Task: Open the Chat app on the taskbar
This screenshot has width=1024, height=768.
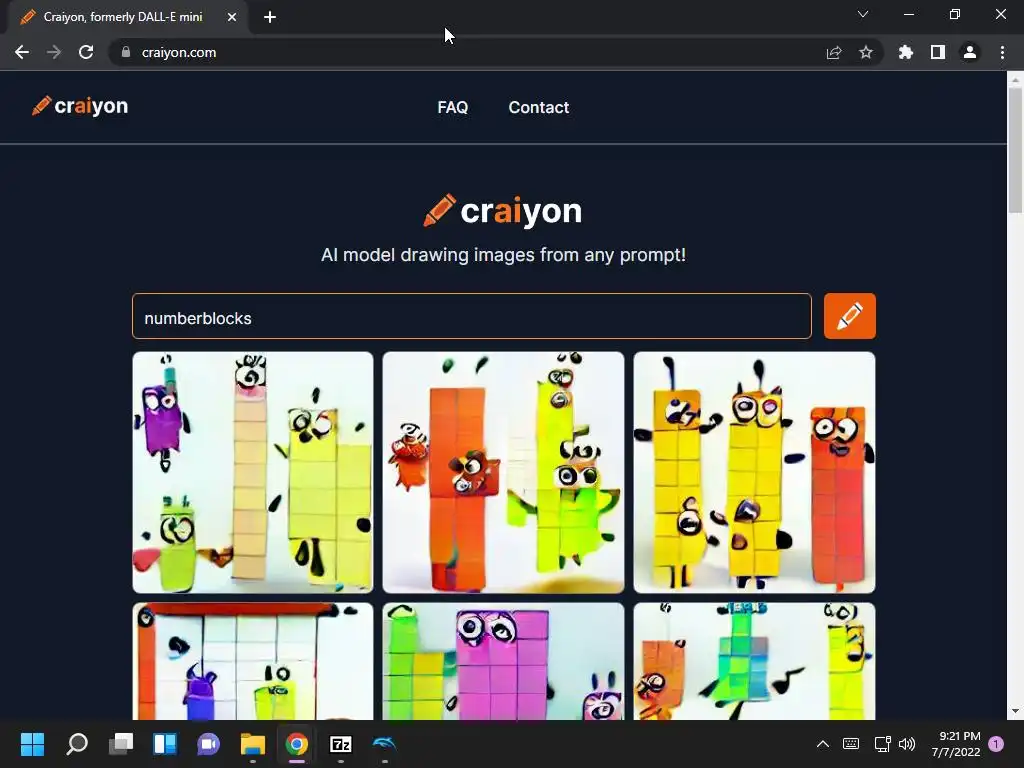Action: click(208, 744)
